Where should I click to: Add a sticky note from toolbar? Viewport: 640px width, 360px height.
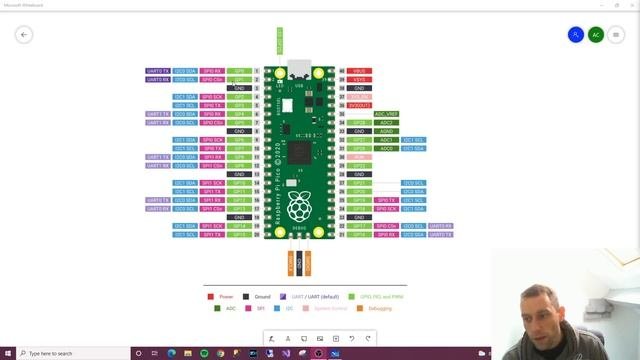(x=304, y=338)
